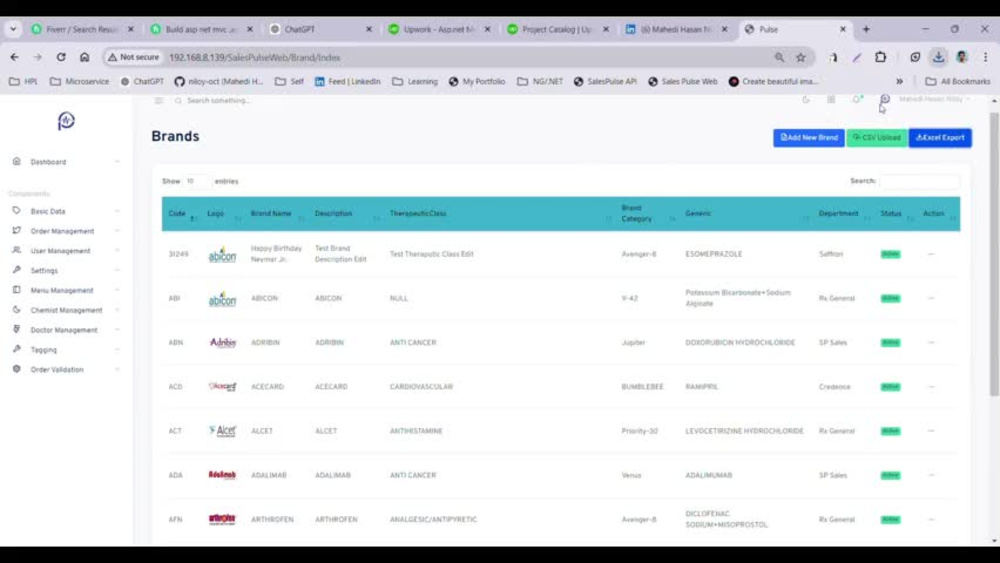
Task: Open the browser extensions puzzle icon
Action: pos(881,57)
